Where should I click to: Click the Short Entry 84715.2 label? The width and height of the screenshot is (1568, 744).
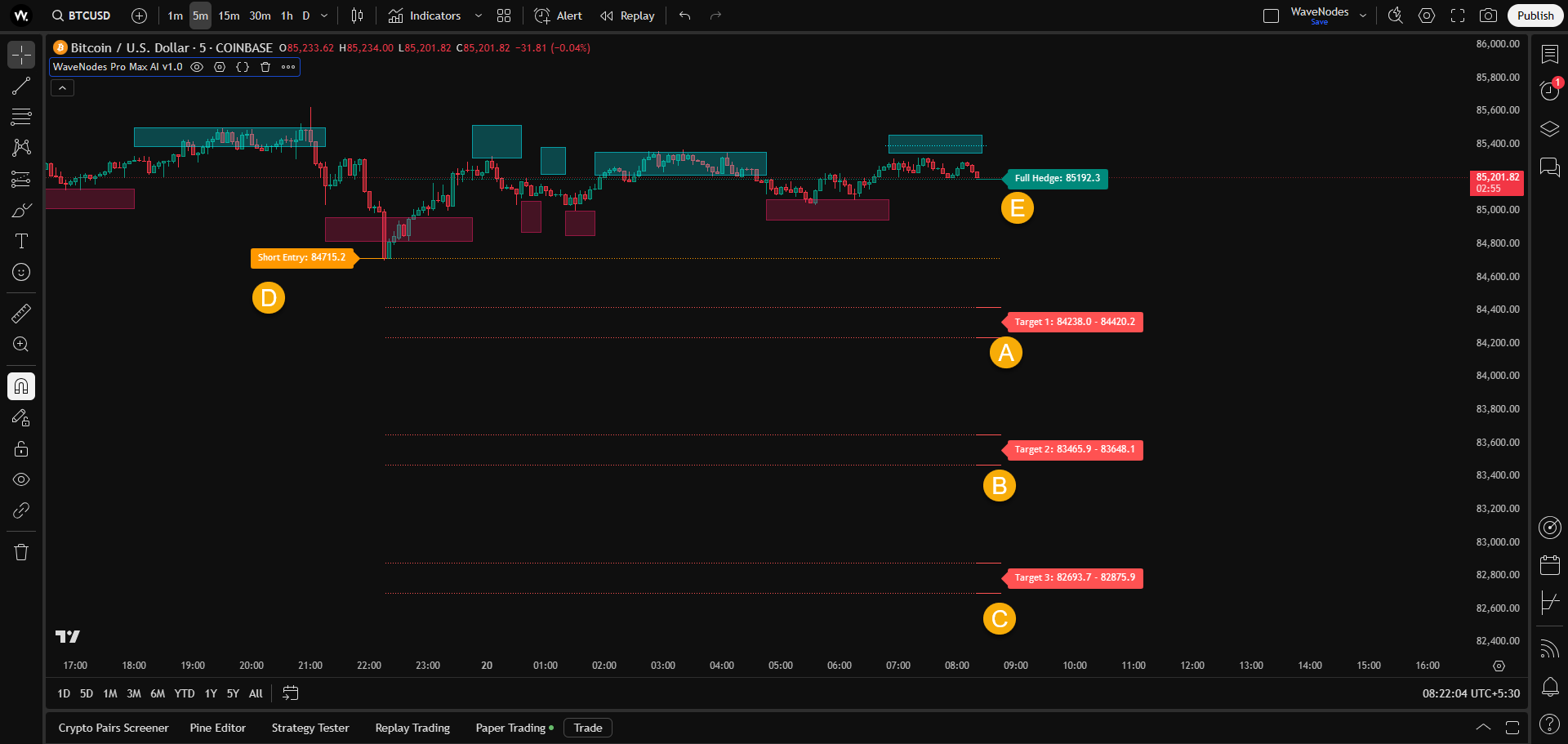[x=301, y=257]
